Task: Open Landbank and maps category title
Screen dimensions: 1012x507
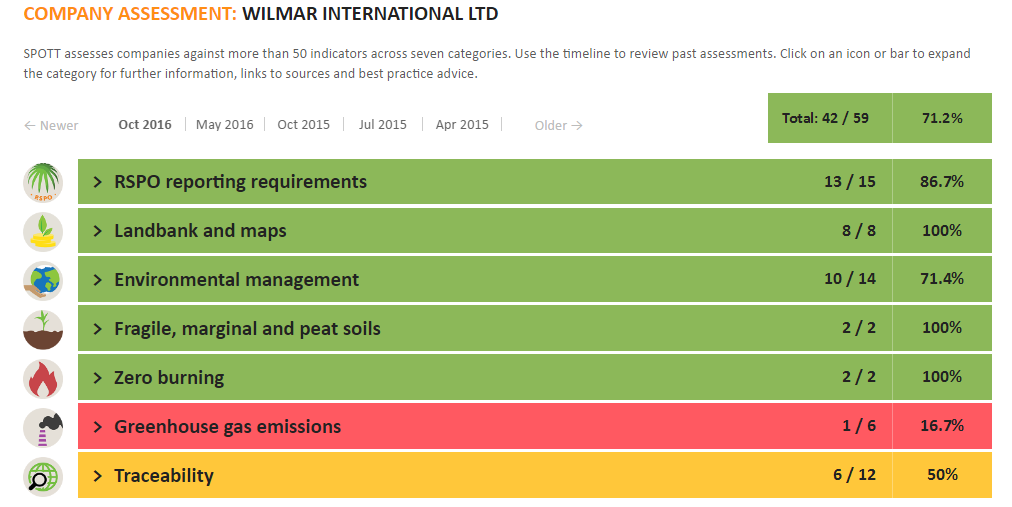Action: (200, 231)
